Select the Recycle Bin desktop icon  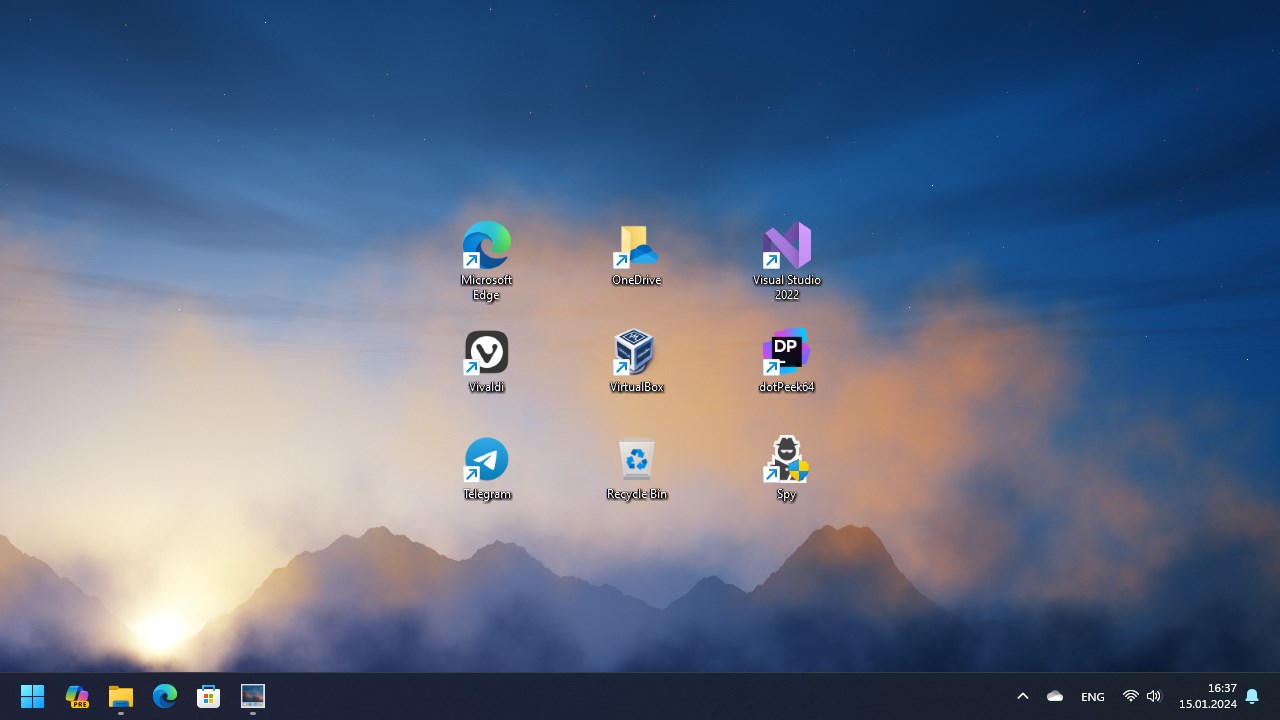pos(637,468)
